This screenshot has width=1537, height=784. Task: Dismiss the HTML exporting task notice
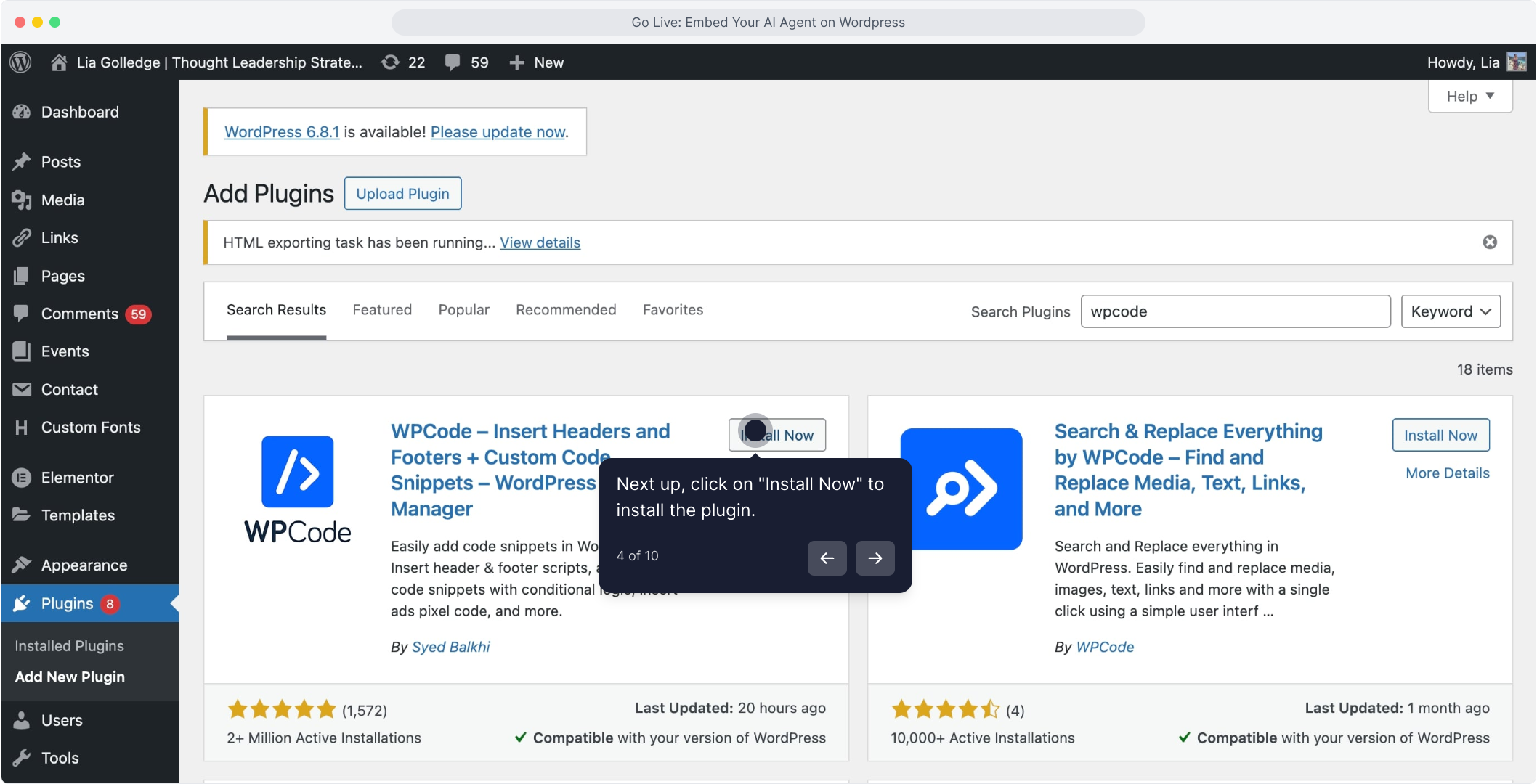(x=1490, y=242)
